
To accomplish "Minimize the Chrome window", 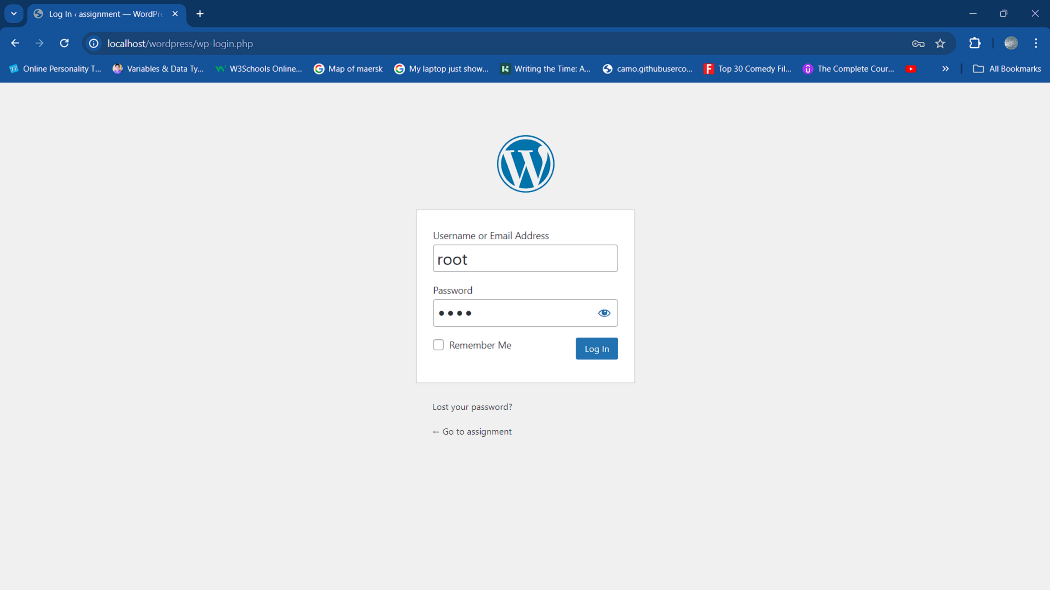I will [973, 13].
